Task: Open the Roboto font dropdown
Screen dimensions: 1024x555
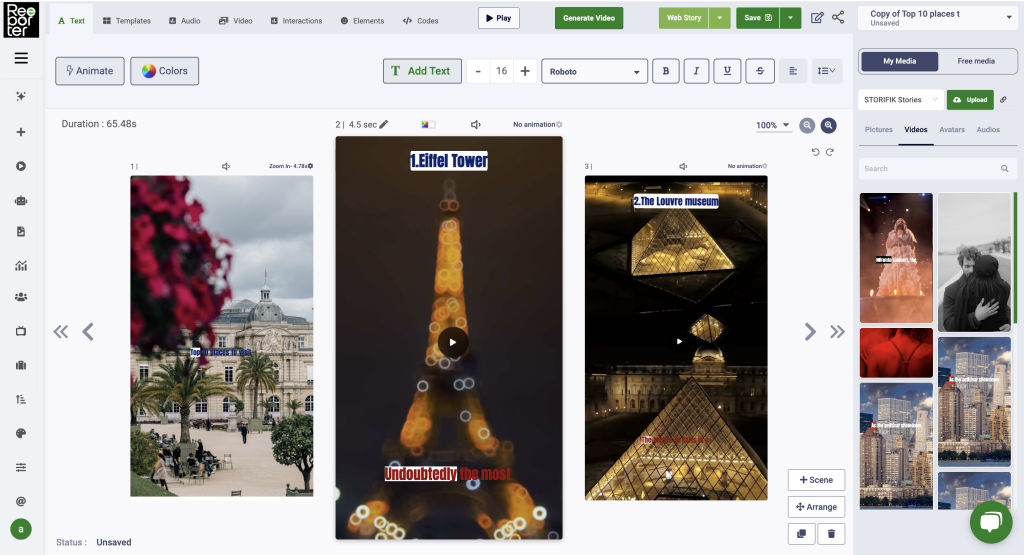Action: click(594, 71)
